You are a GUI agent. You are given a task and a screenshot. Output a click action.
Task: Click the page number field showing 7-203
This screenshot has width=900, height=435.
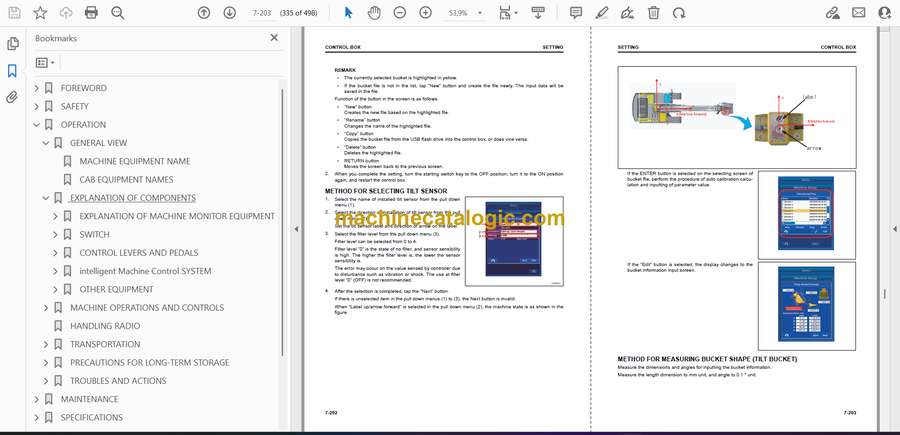point(262,13)
